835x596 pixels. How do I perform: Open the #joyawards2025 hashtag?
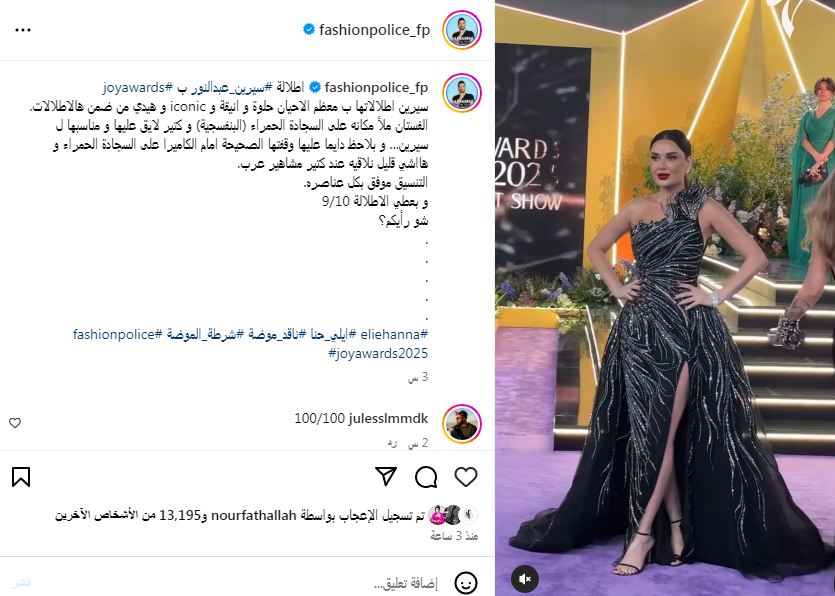click(x=378, y=353)
